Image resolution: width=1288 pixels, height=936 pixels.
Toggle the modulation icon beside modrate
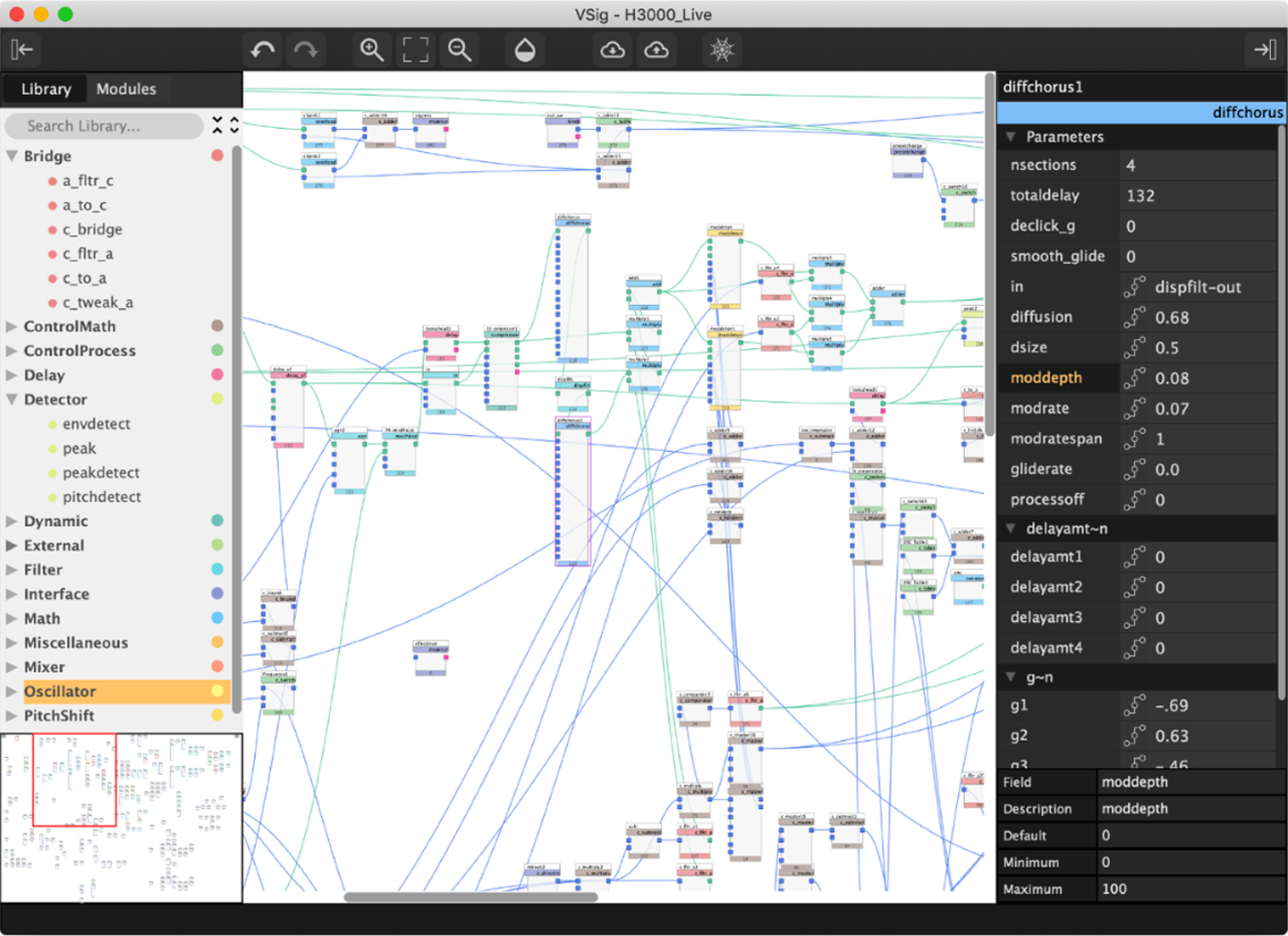click(1134, 409)
